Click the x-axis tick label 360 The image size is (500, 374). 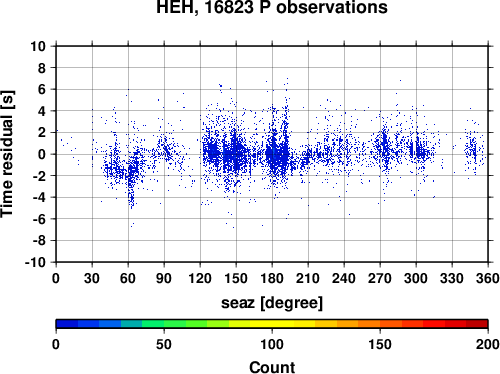(x=488, y=278)
